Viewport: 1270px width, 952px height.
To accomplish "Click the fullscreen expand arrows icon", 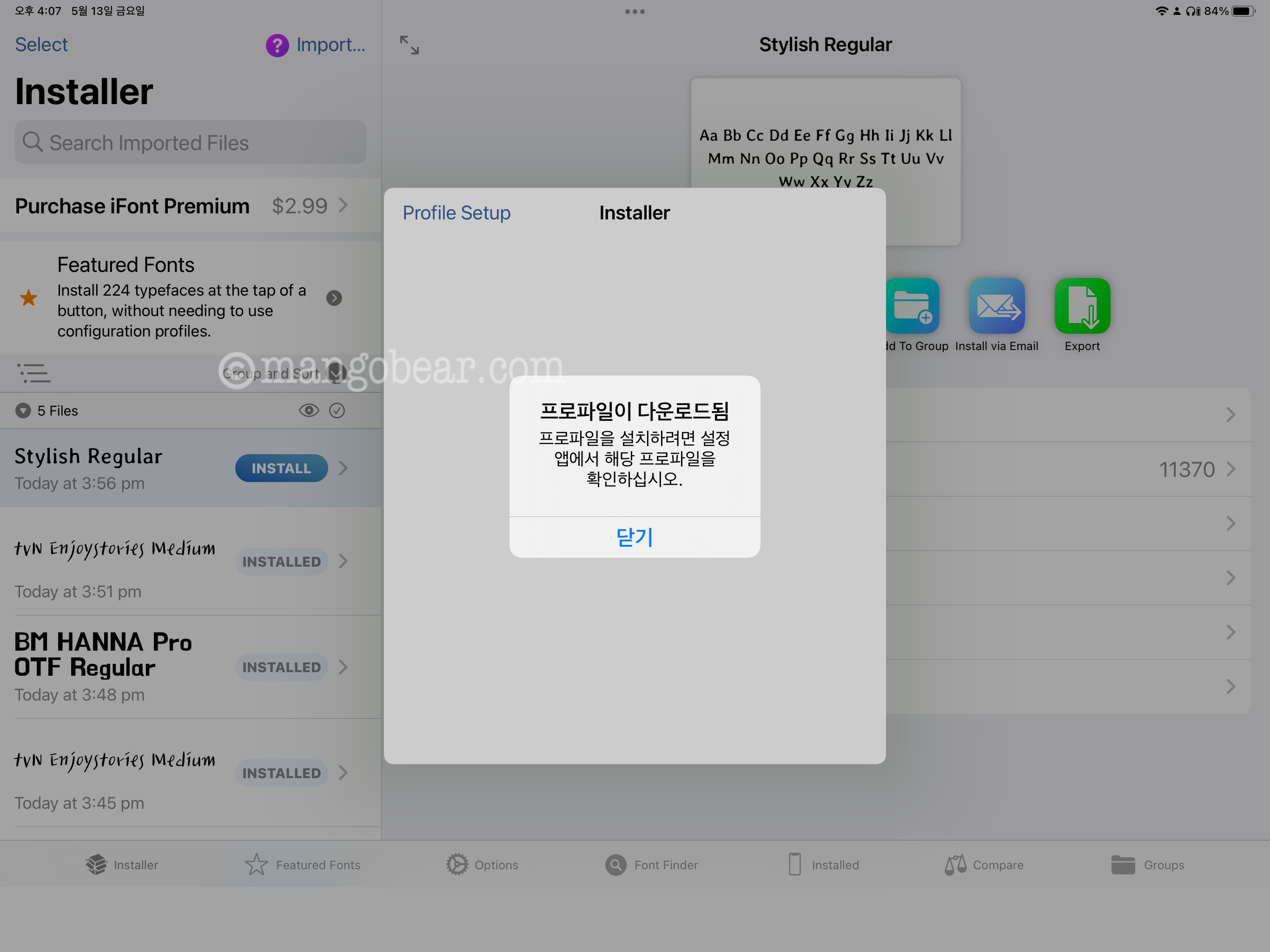I will 410,45.
